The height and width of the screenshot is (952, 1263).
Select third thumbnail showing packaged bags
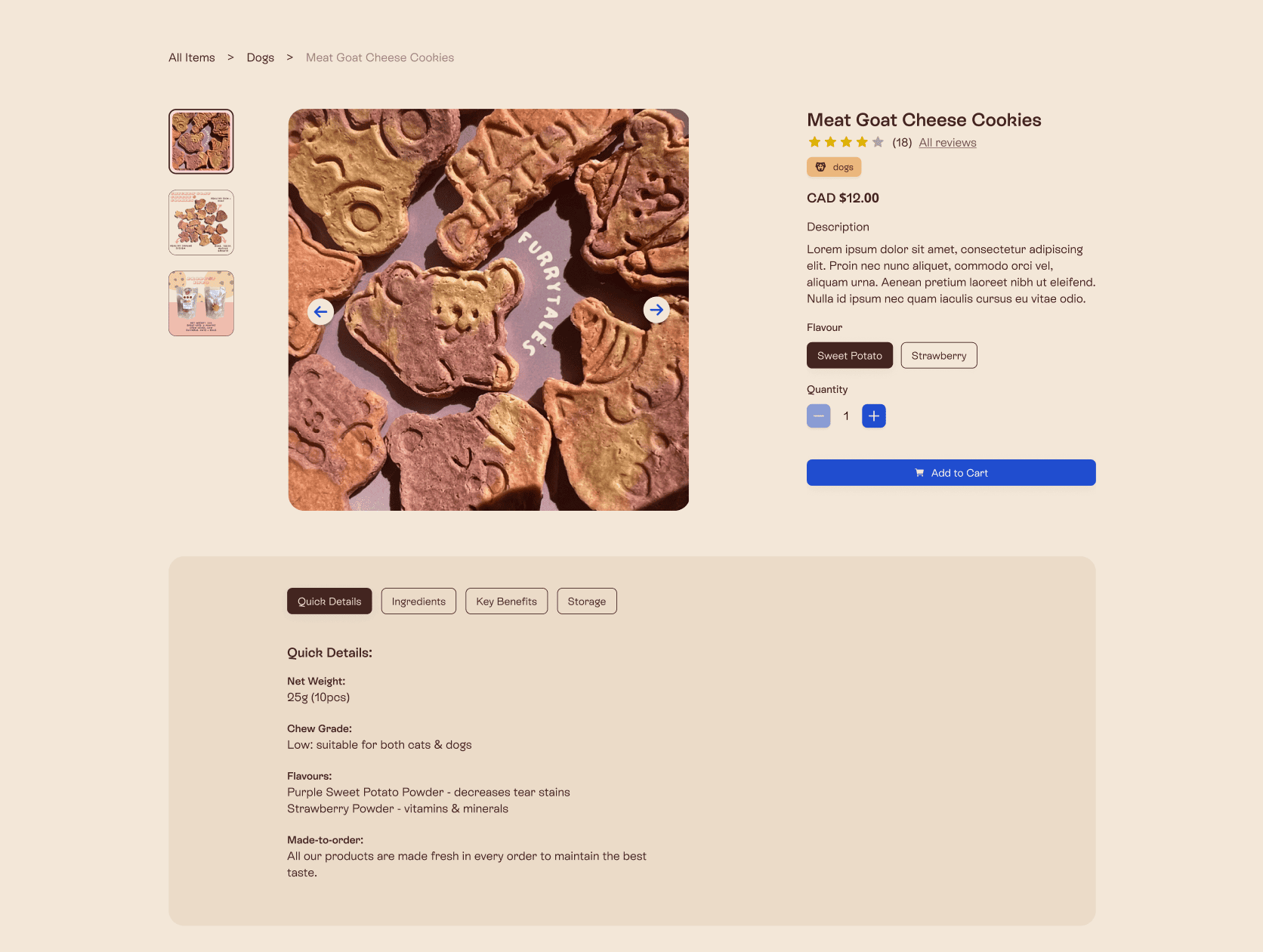tap(201, 303)
